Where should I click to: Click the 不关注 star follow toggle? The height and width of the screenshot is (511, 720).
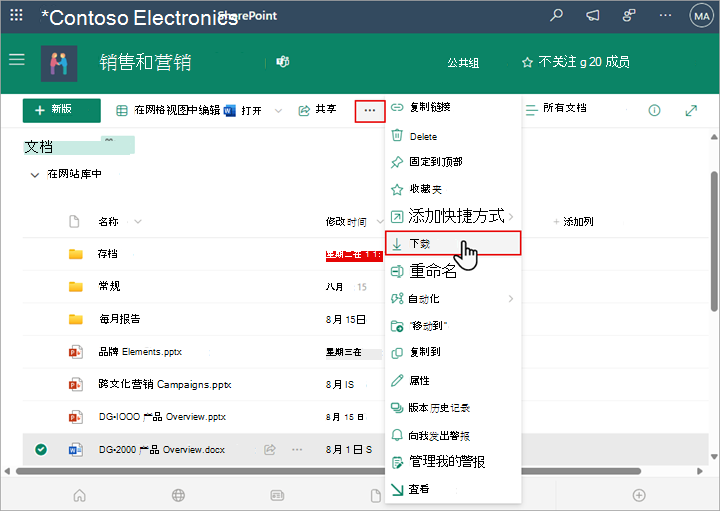tap(549, 62)
